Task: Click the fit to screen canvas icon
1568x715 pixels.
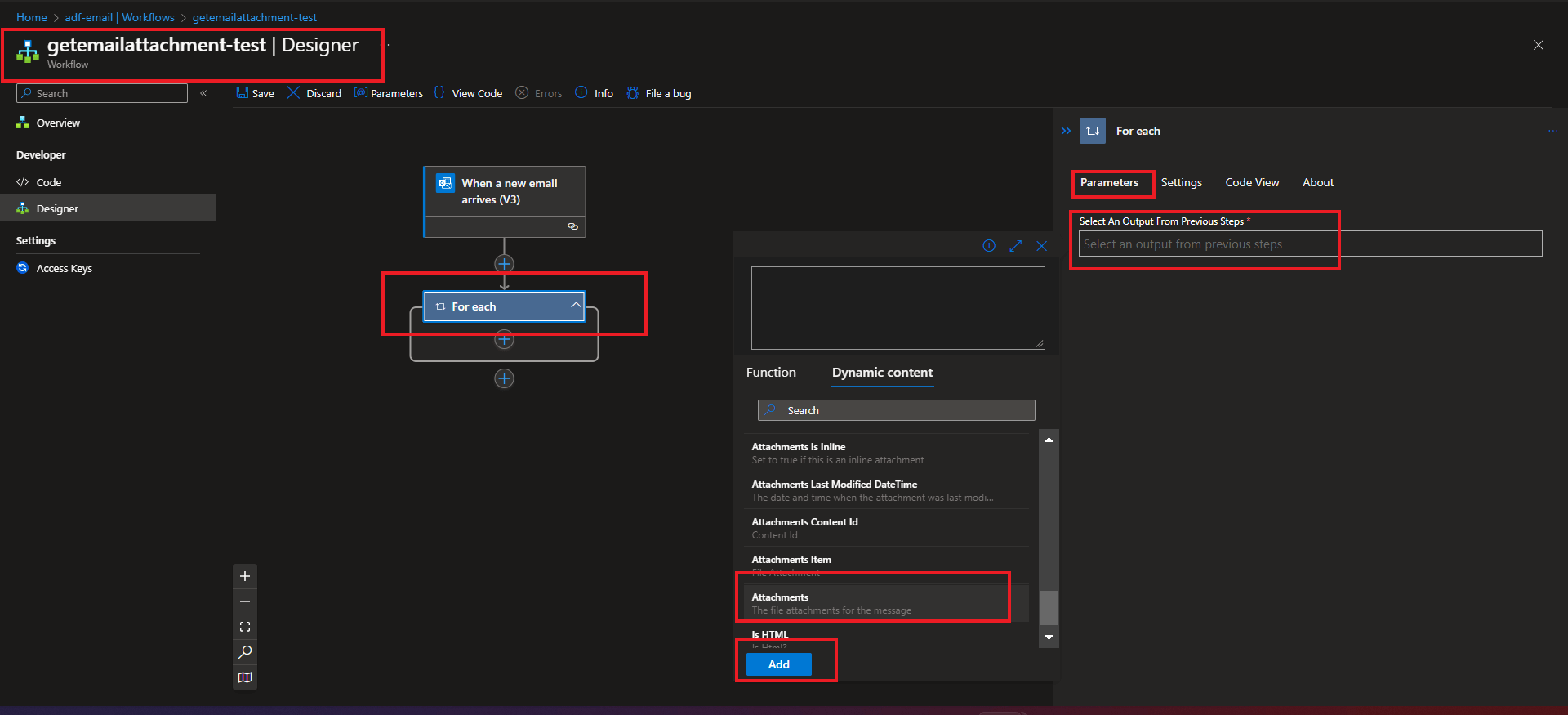Action: (x=245, y=627)
